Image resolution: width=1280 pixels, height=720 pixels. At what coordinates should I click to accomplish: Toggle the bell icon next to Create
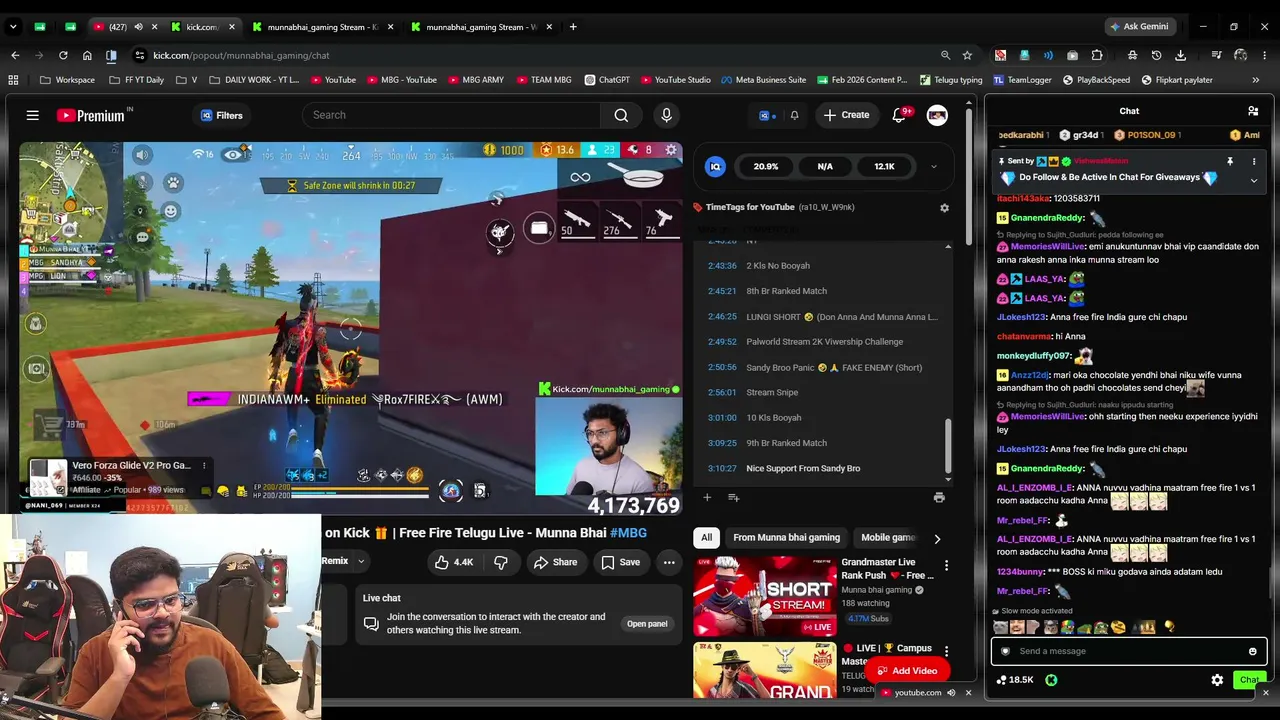[794, 115]
